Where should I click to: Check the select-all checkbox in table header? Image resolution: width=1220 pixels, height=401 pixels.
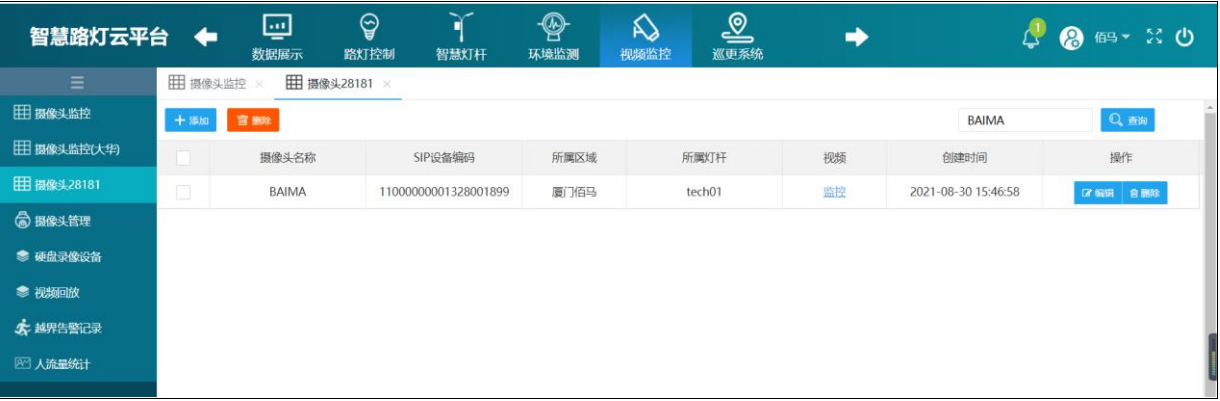[x=183, y=157]
